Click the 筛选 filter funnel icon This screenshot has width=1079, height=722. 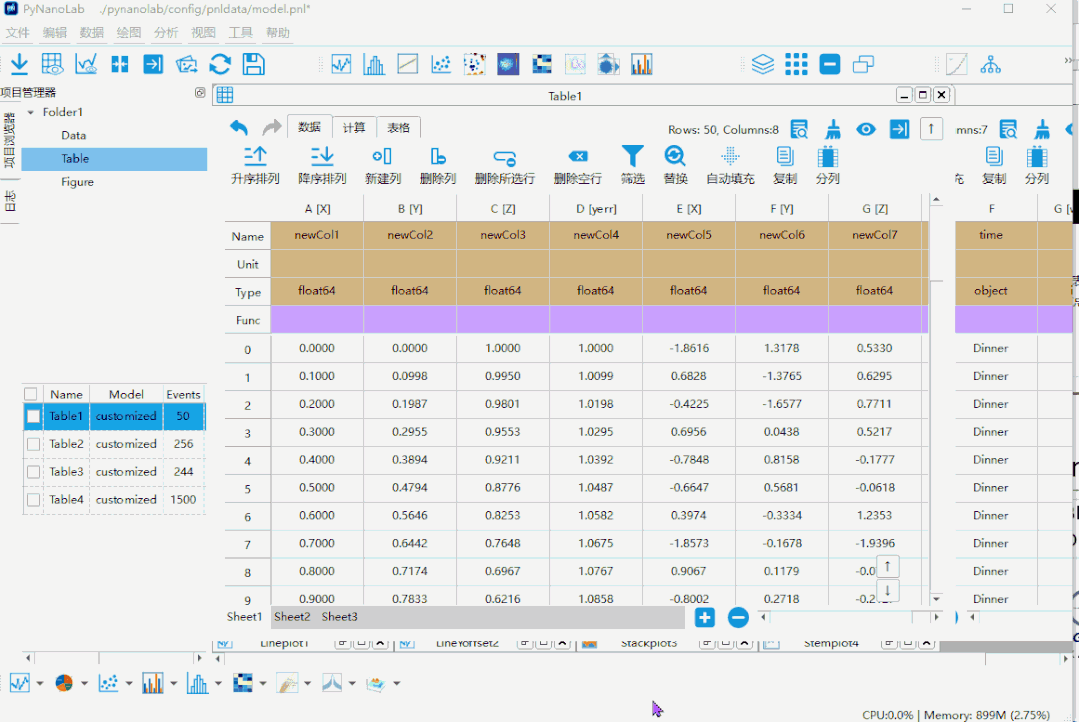(x=632, y=156)
